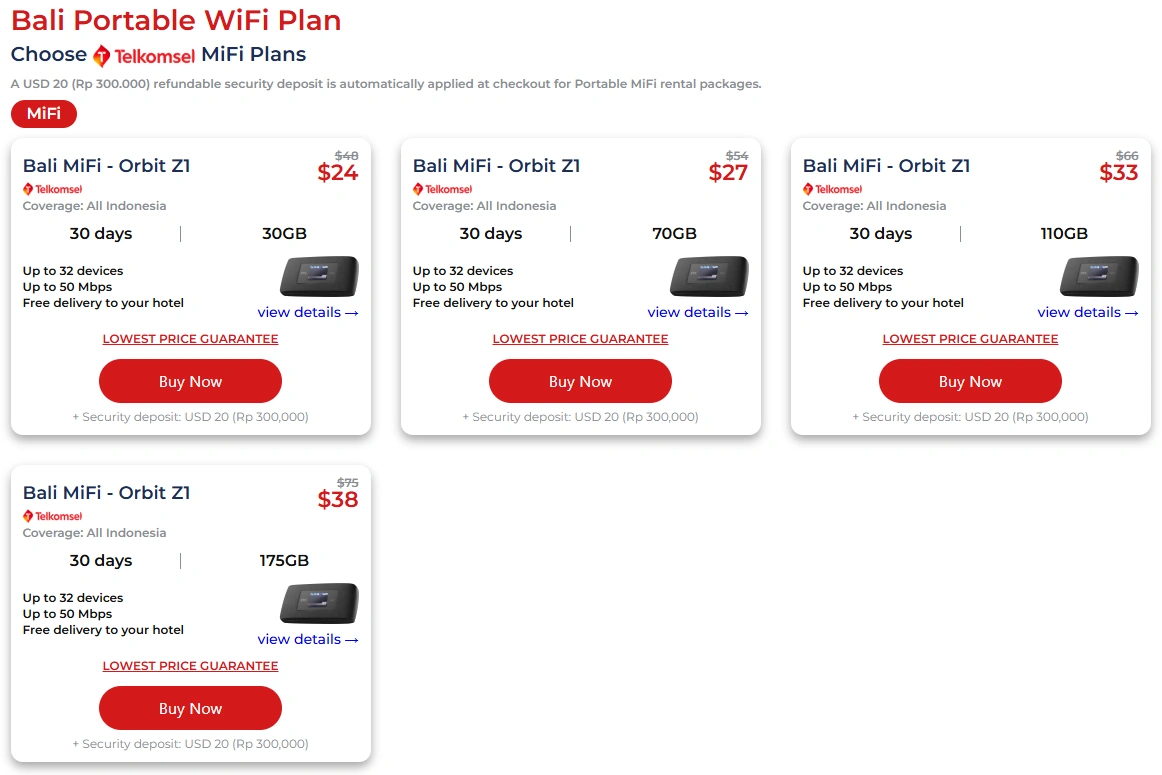The width and height of the screenshot is (1162, 775).
Task: Click Lowest Price Guarantee on the $27 plan
Action: pyautogui.click(x=580, y=339)
